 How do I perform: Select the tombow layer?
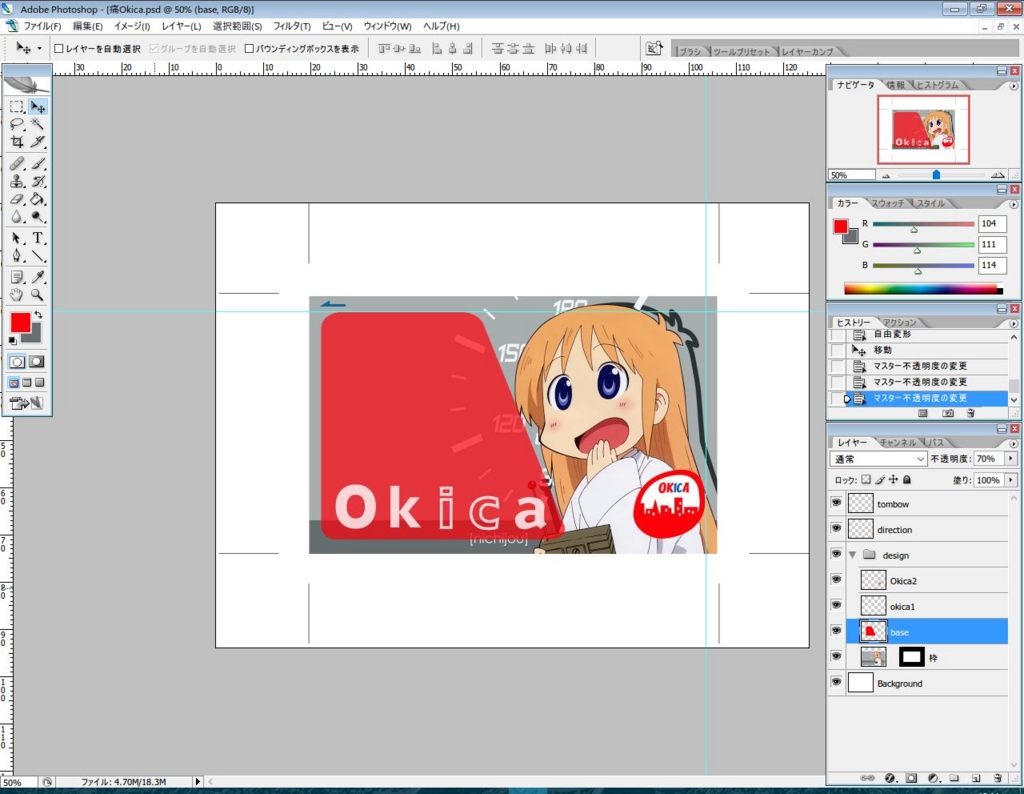coord(927,503)
